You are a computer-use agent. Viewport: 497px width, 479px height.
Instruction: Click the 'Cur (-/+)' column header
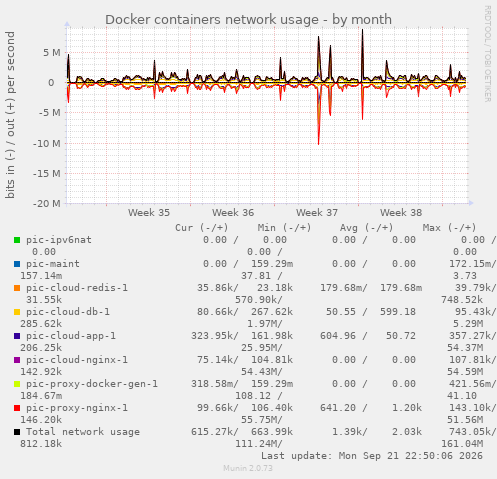(x=202, y=228)
